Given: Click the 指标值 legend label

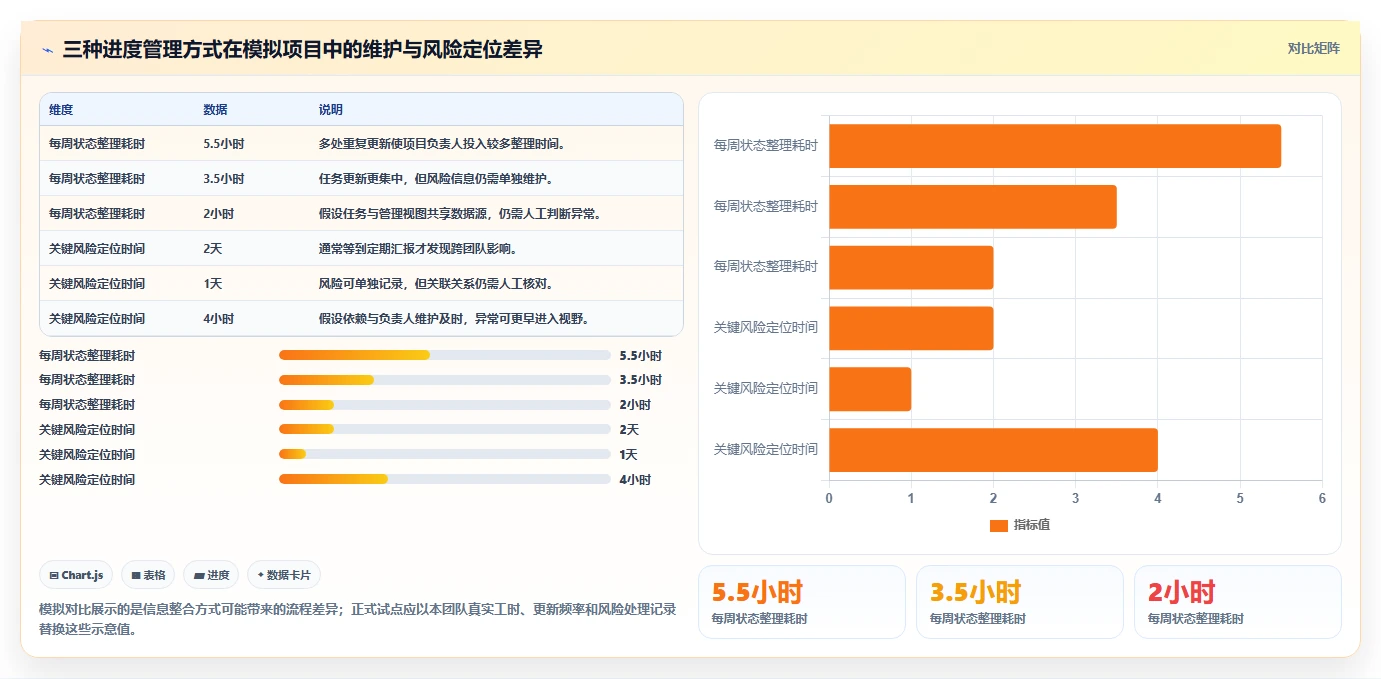Looking at the screenshot, I should pyautogui.click(x=1032, y=525).
